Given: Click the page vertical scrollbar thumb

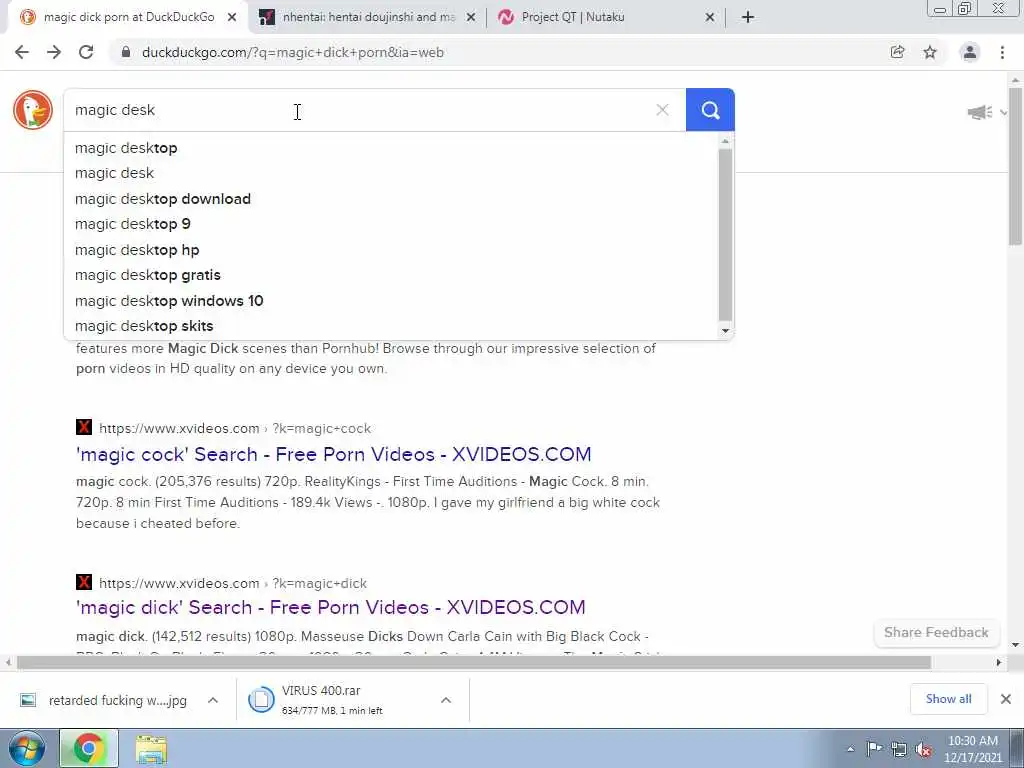Looking at the screenshot, I should tap(1016, 166).
